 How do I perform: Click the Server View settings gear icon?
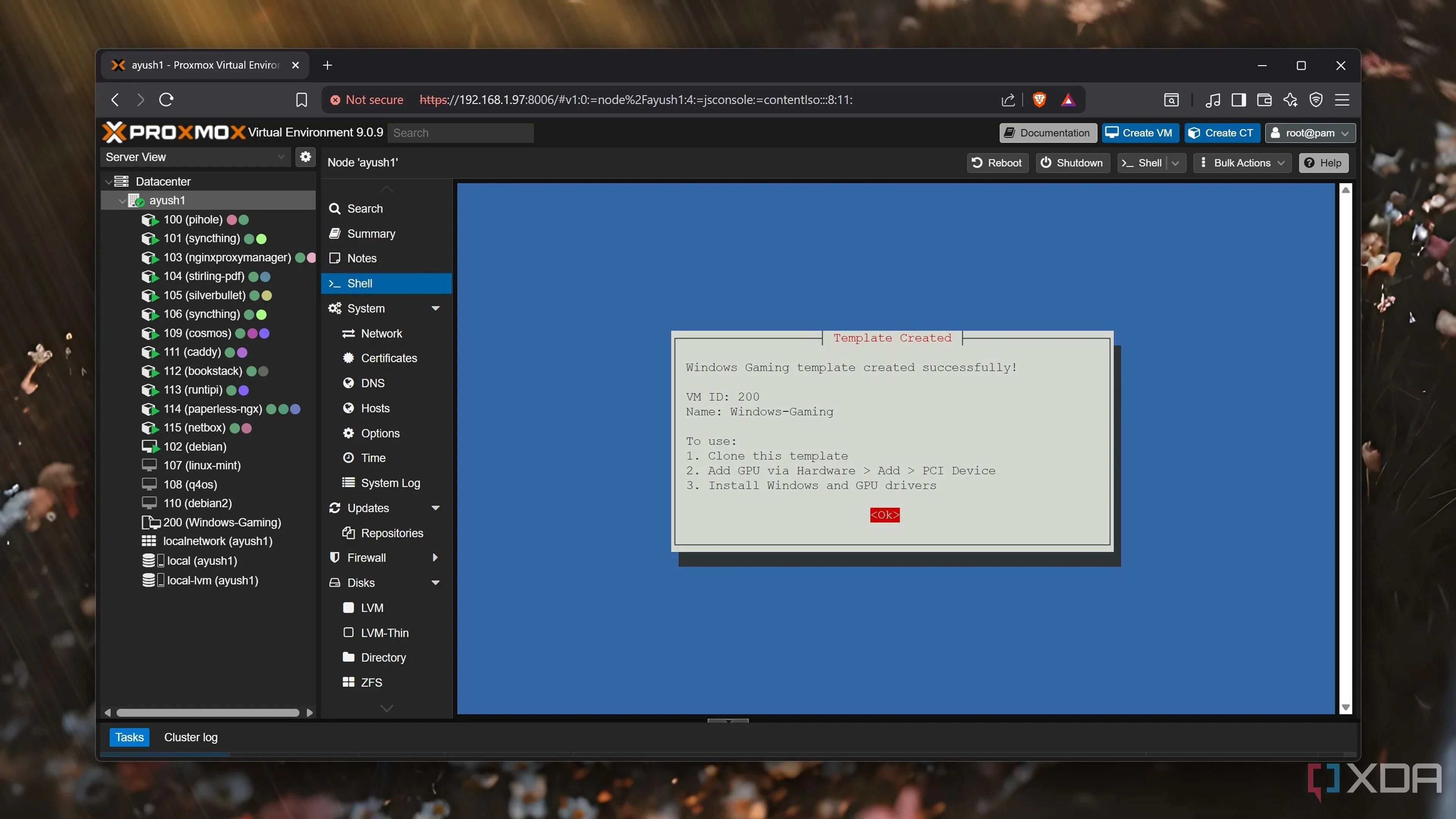tap(305, 157)
